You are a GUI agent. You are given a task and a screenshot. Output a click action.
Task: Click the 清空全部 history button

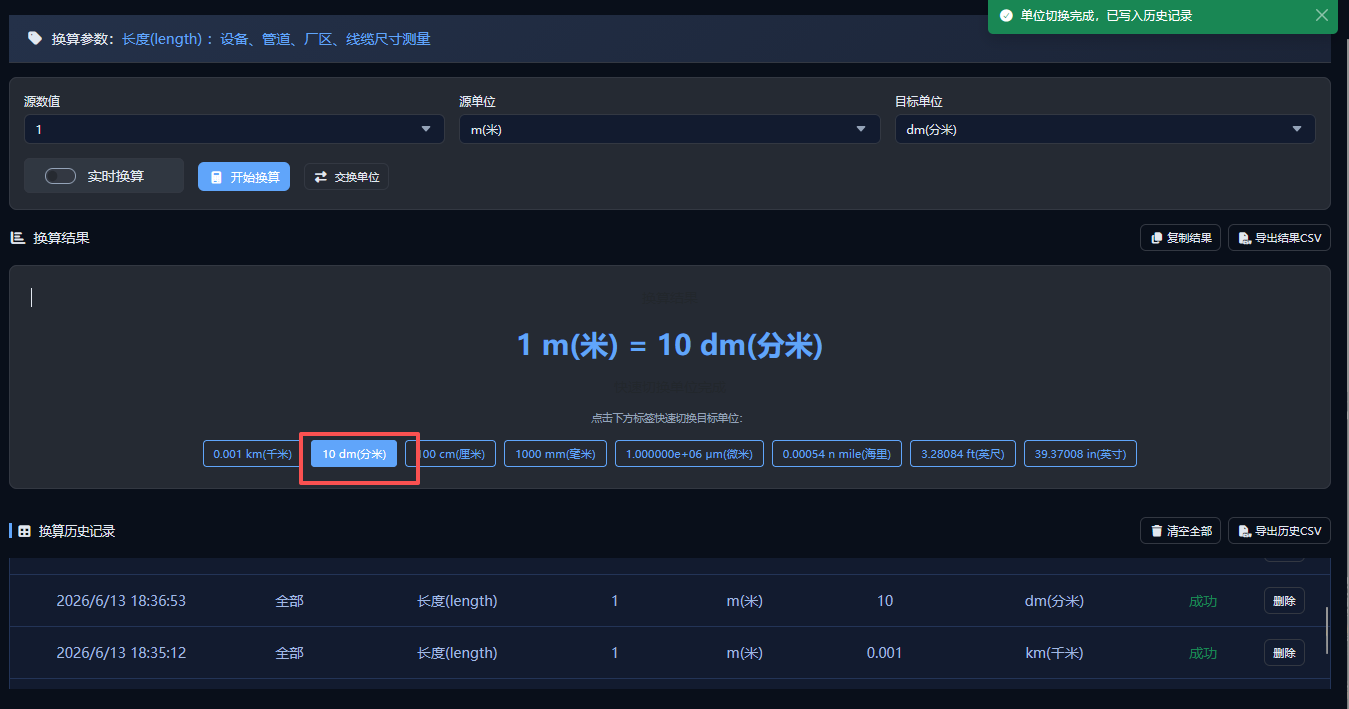(x=1180, y=531)
